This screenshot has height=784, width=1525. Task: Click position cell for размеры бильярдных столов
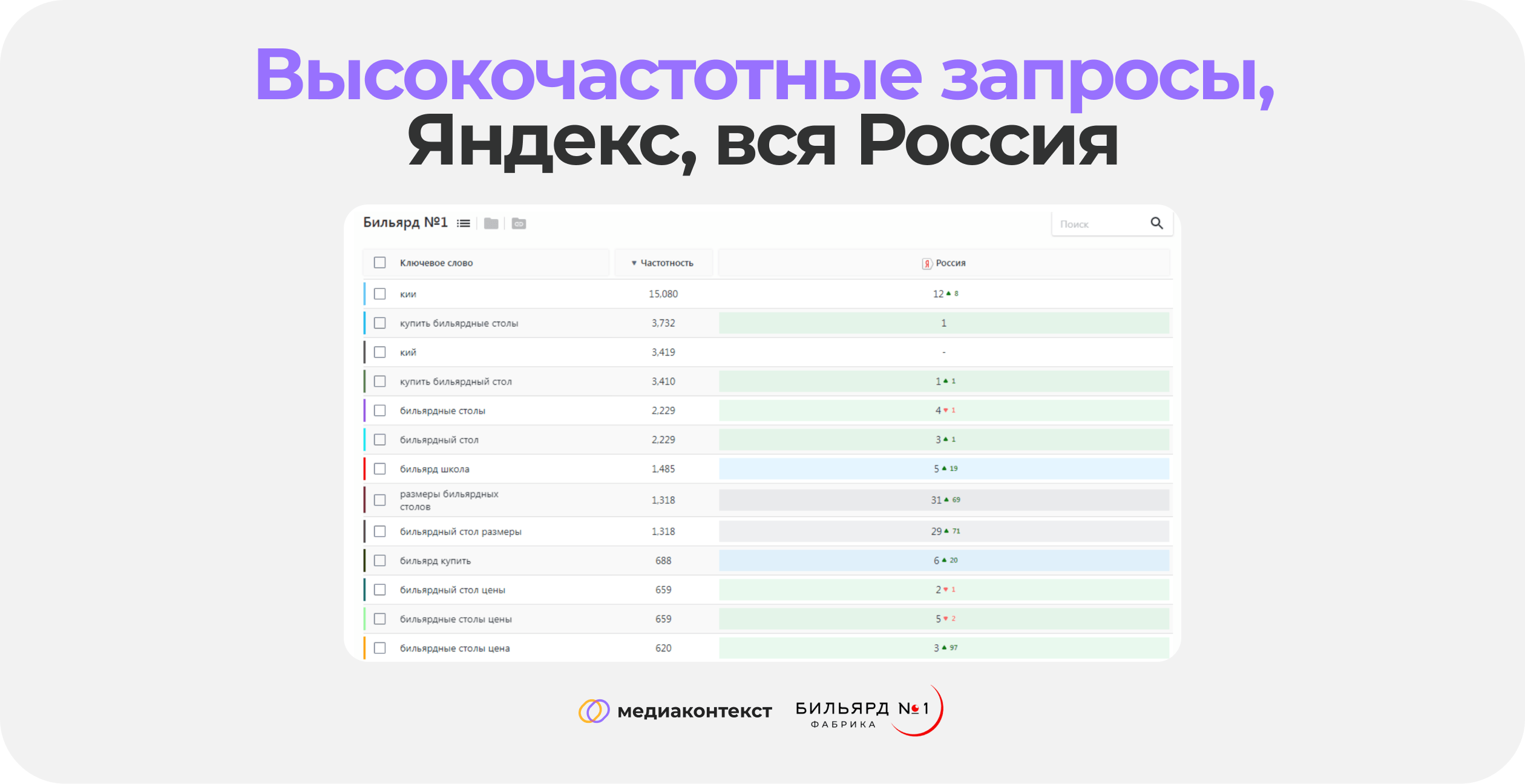coord(944,500)
